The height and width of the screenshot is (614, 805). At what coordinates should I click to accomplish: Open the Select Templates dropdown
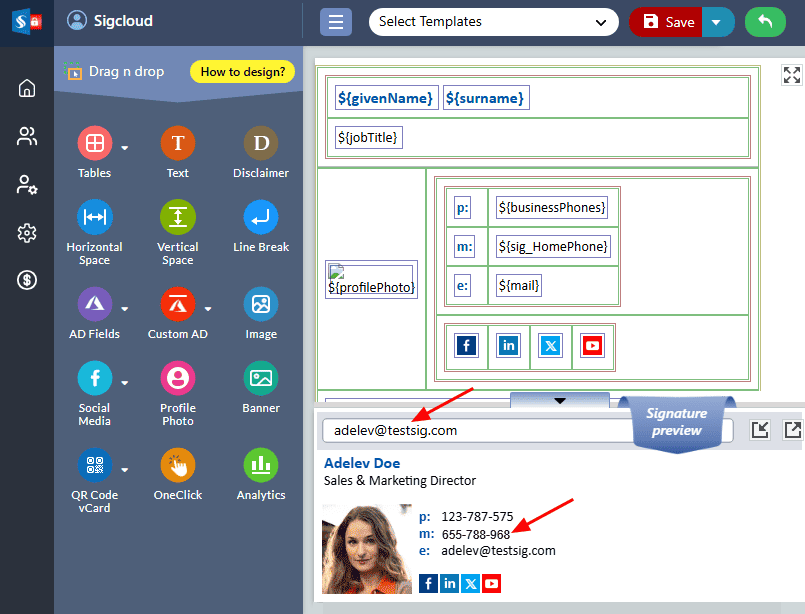(493, 22)
